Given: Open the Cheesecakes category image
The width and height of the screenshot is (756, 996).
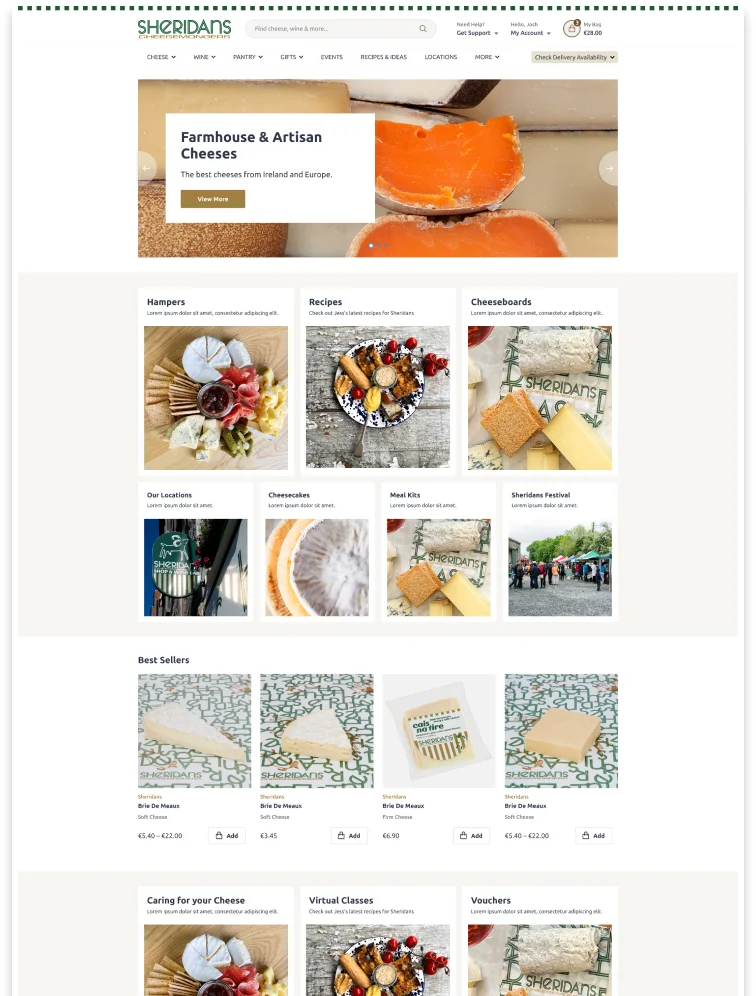Looking at the screenshot, I should (x=317, y=567).
